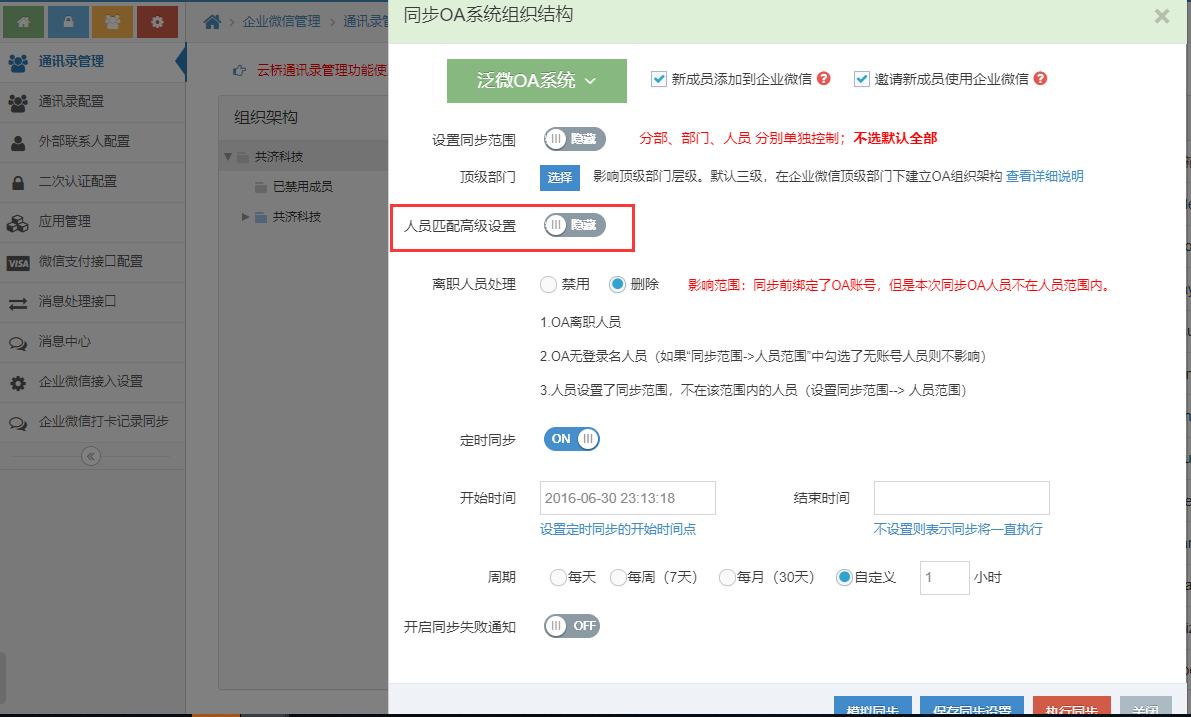Click the blue 选择 button

560,178
